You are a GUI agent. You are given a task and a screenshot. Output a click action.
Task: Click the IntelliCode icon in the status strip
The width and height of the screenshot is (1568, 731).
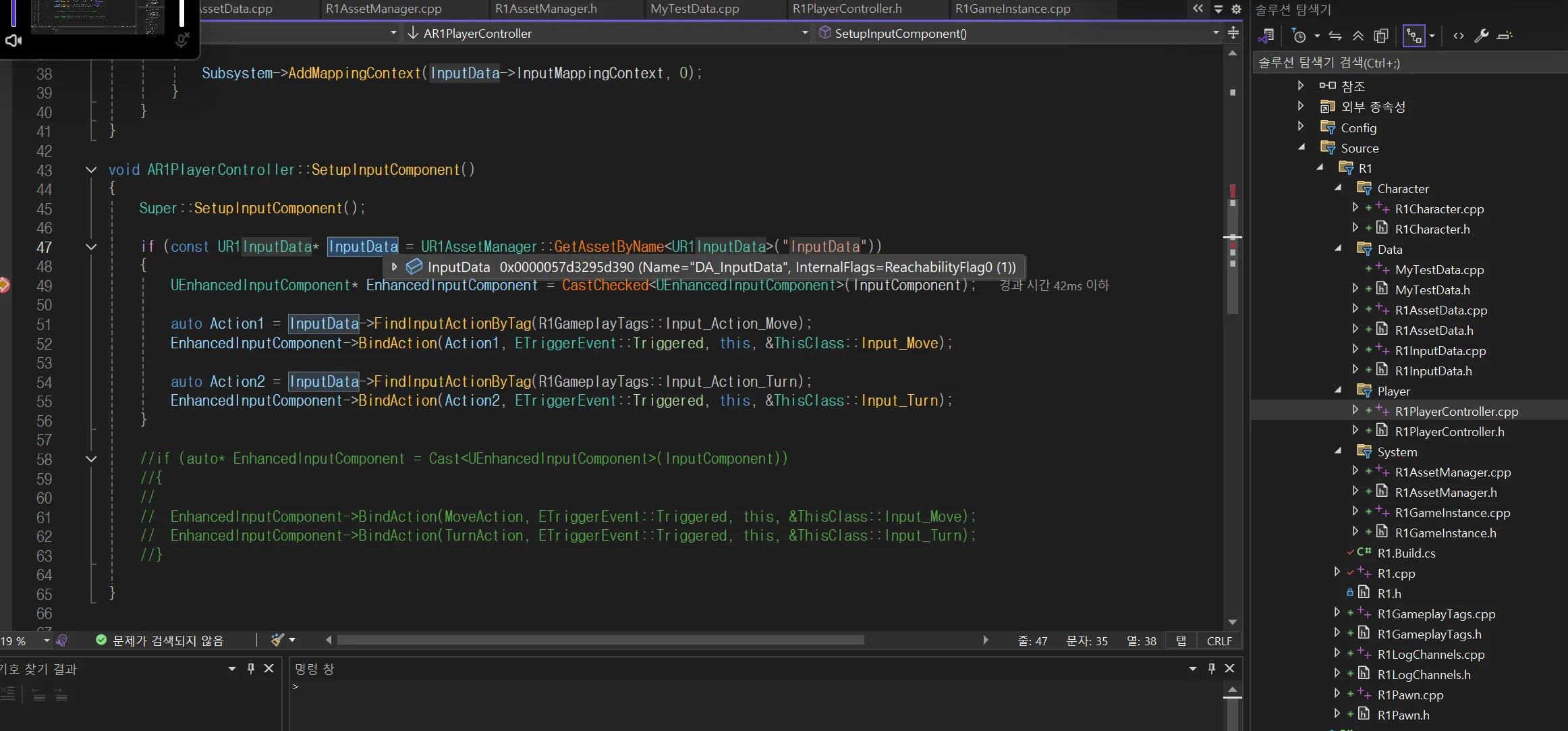coord(62,641)
